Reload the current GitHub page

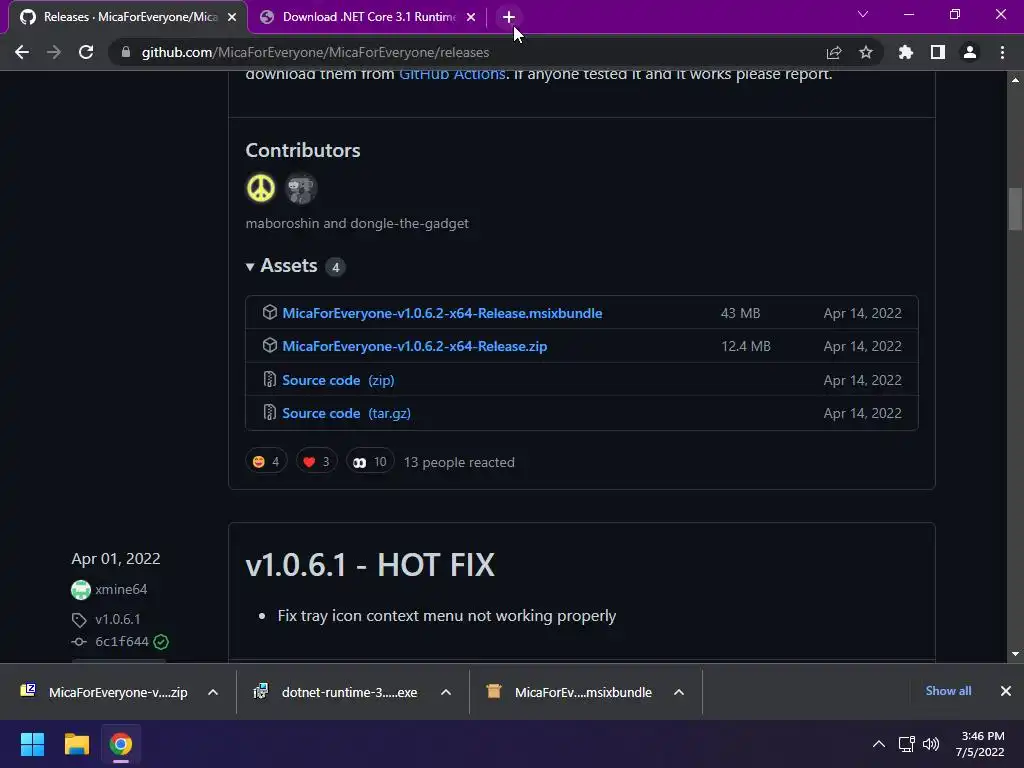tap(86, 52)
